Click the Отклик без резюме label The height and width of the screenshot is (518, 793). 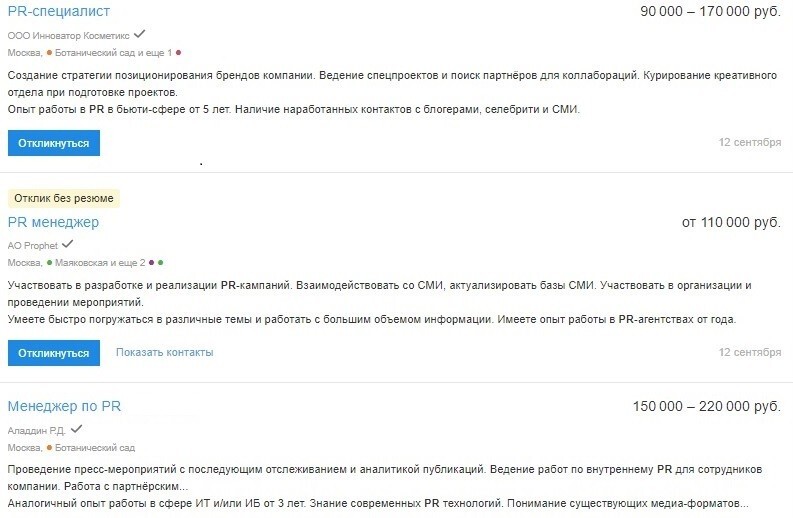point(64,198)
